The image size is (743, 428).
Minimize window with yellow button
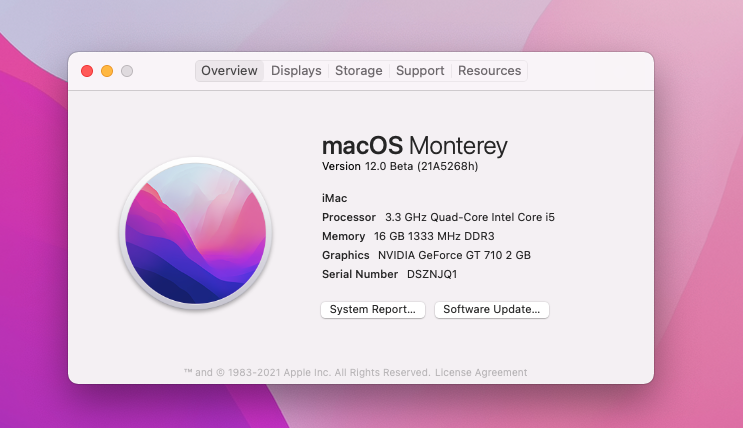point(107,71)
